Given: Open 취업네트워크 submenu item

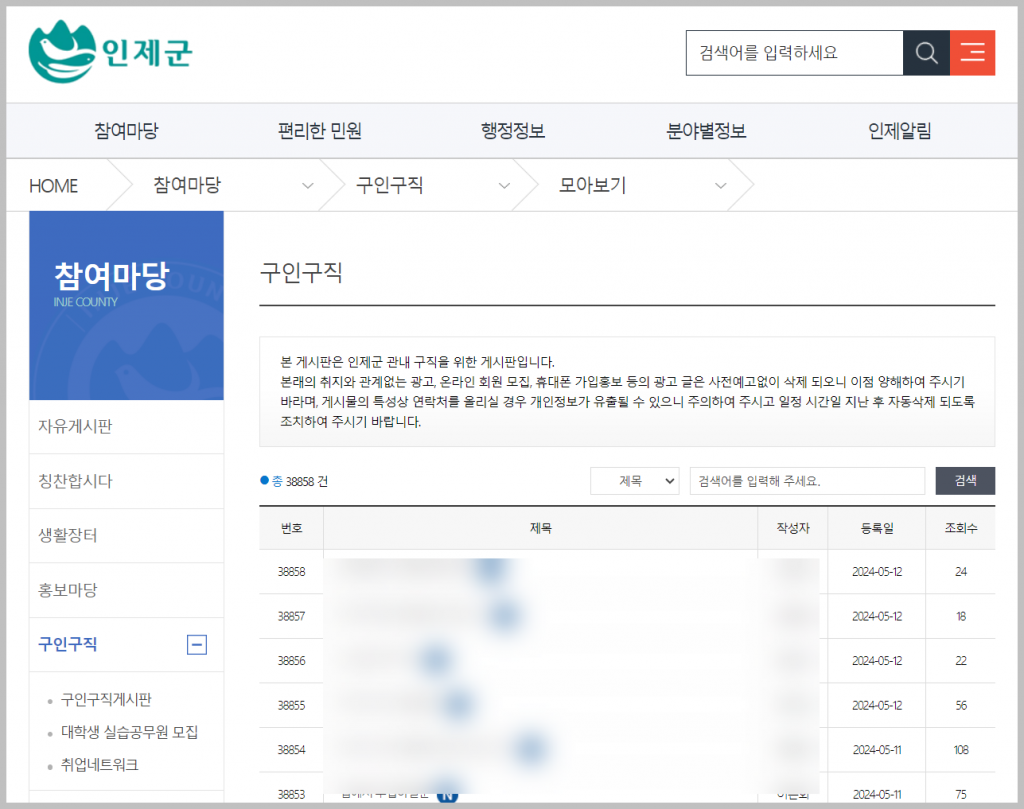Looking at the screenshot, I should point(99,765).
